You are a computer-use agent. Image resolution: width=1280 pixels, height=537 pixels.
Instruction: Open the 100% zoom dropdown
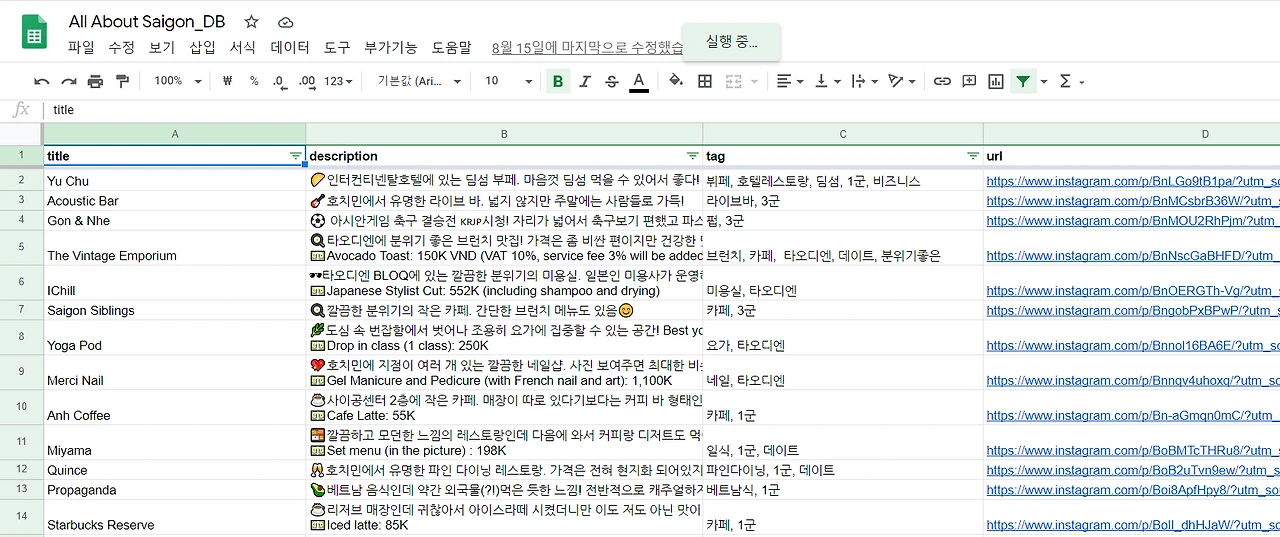tap(177, 81)
